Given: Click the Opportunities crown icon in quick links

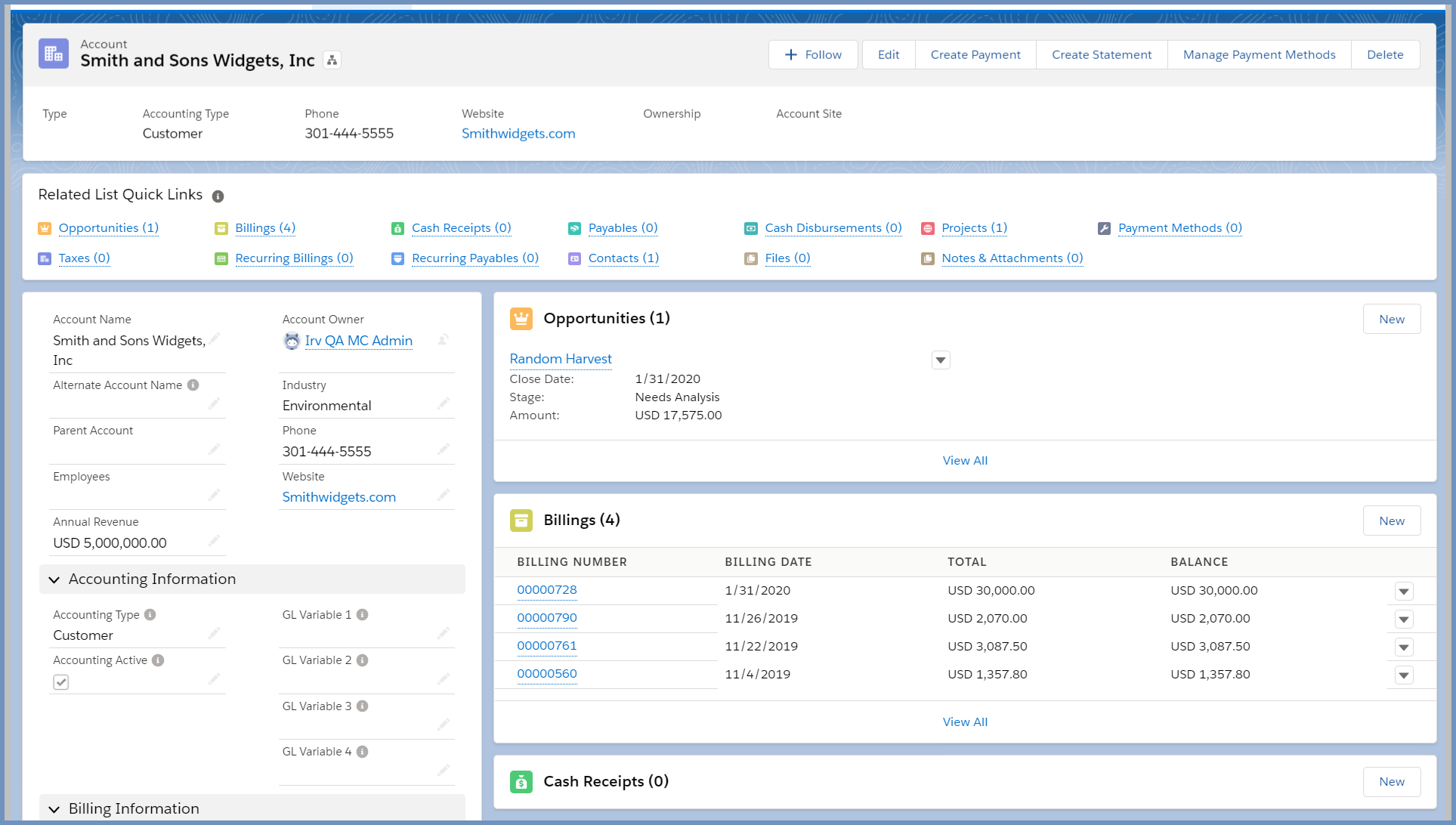Looking at the screenshot, I should click(x=45, y=228).
